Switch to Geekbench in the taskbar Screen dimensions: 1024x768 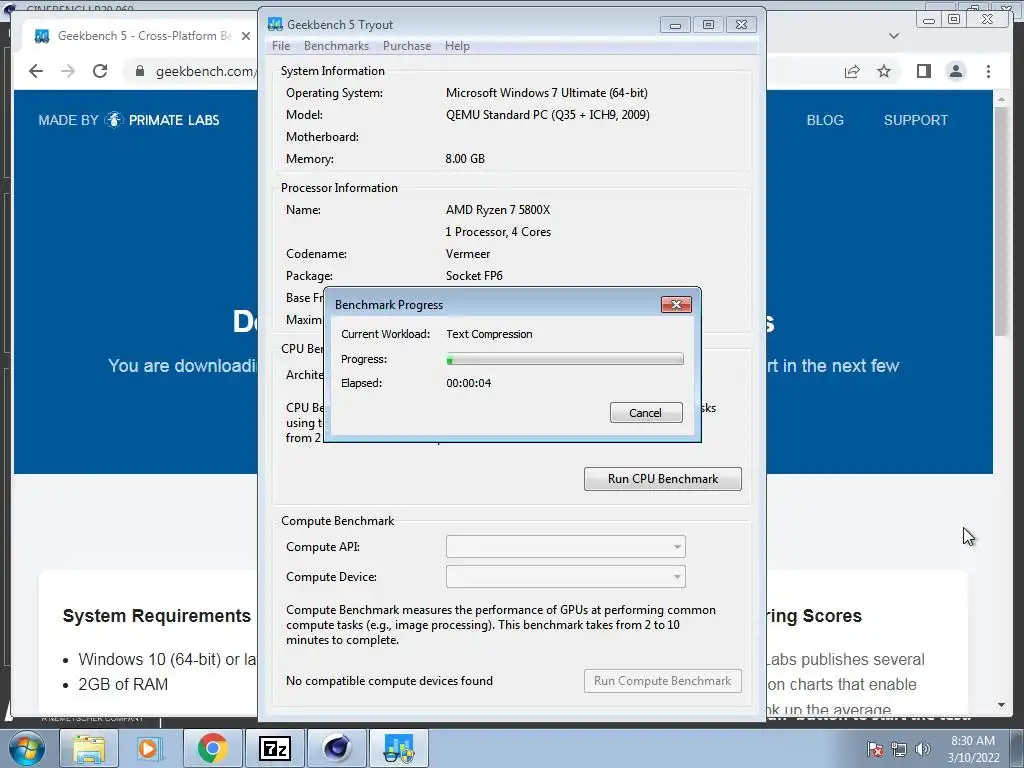[399, 748]
